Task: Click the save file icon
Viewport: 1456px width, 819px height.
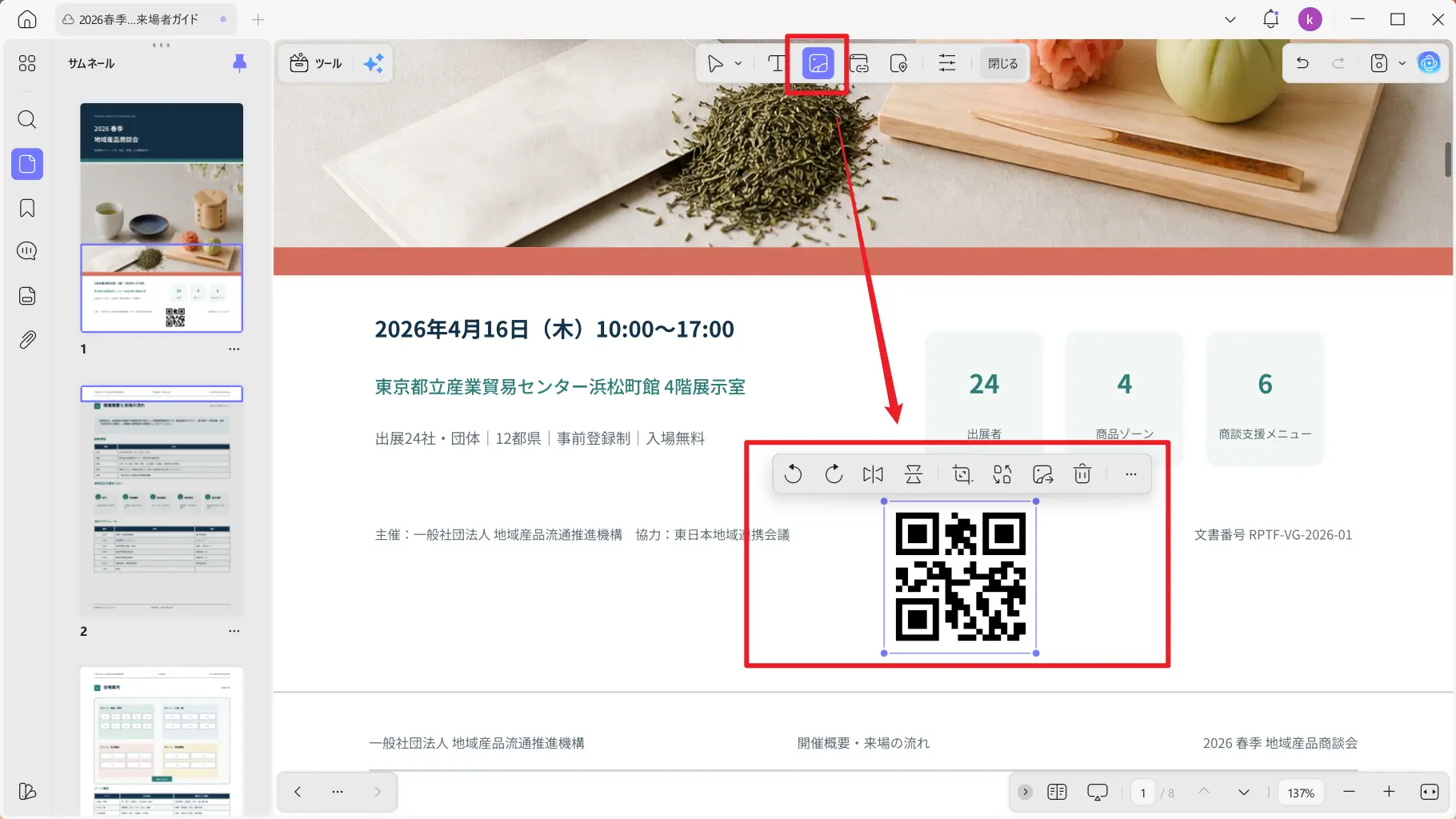Action: point(1379,63)
